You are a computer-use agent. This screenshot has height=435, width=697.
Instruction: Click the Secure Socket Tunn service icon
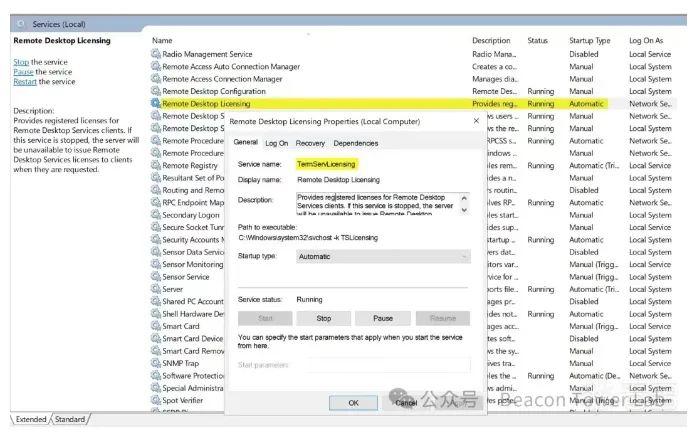click(x=156, y=227)
